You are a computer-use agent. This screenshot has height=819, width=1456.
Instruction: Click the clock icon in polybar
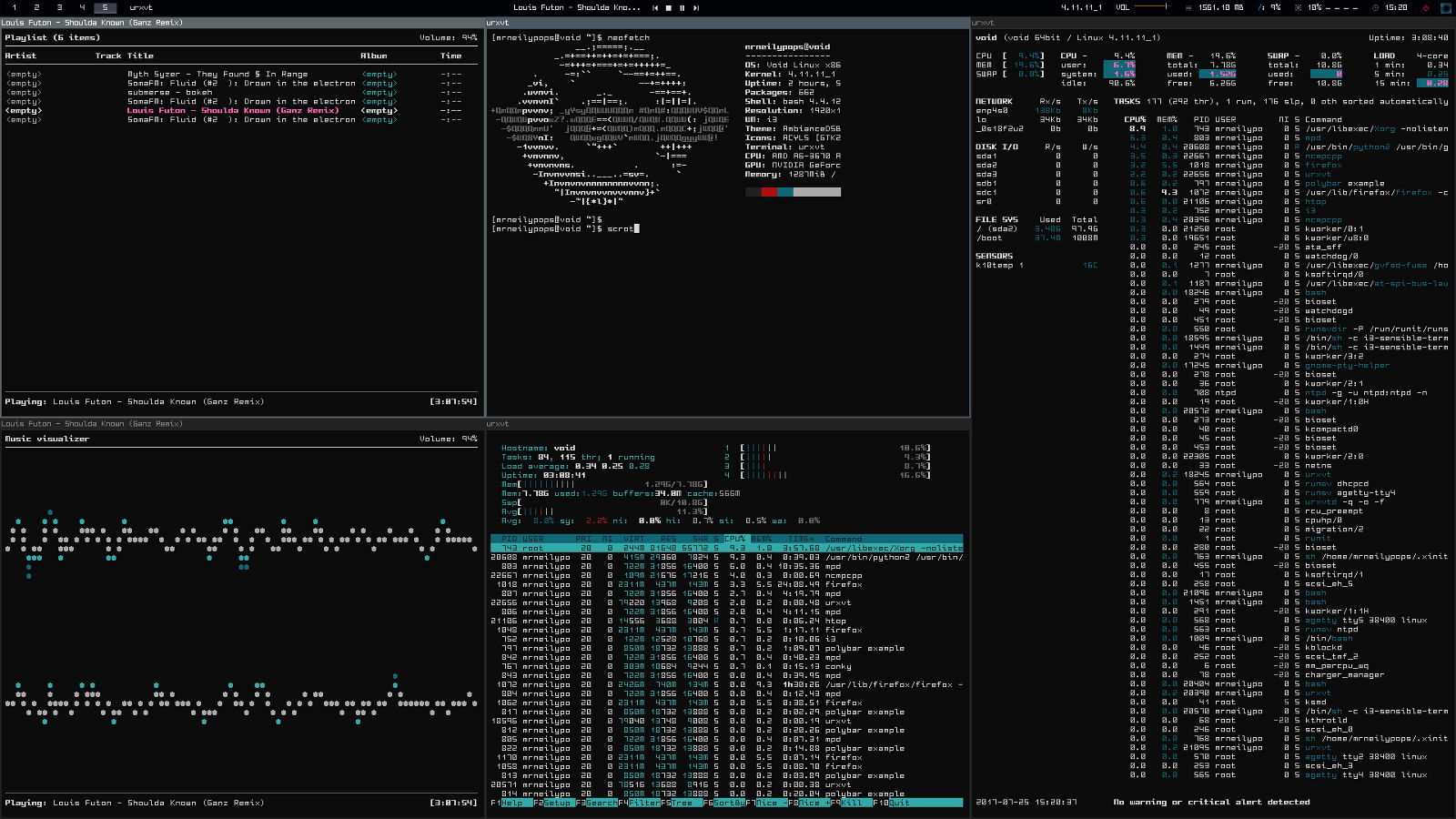(x=1377, y=7)
